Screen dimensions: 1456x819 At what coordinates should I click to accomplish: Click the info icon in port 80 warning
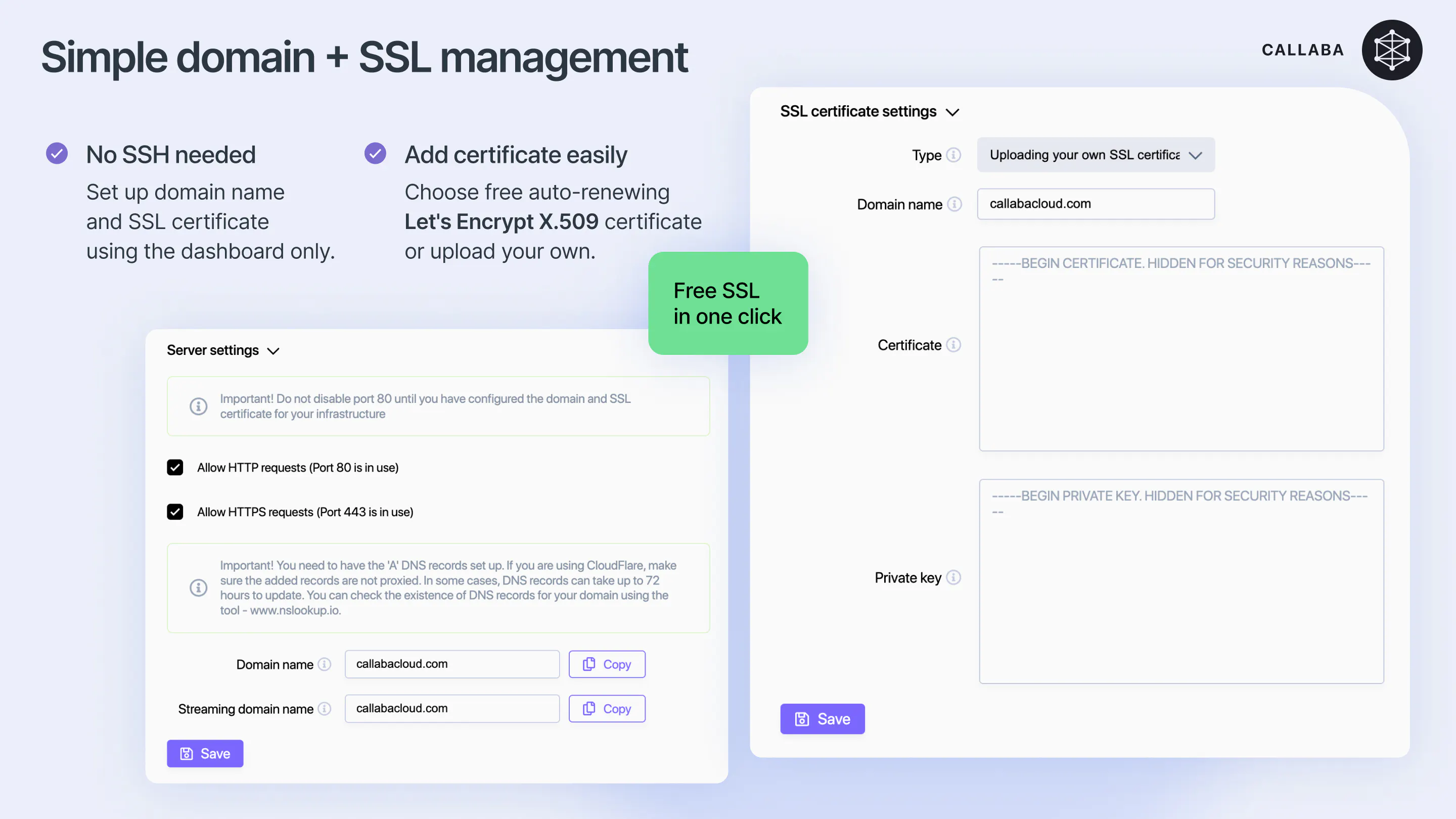[x=198, y=406]
